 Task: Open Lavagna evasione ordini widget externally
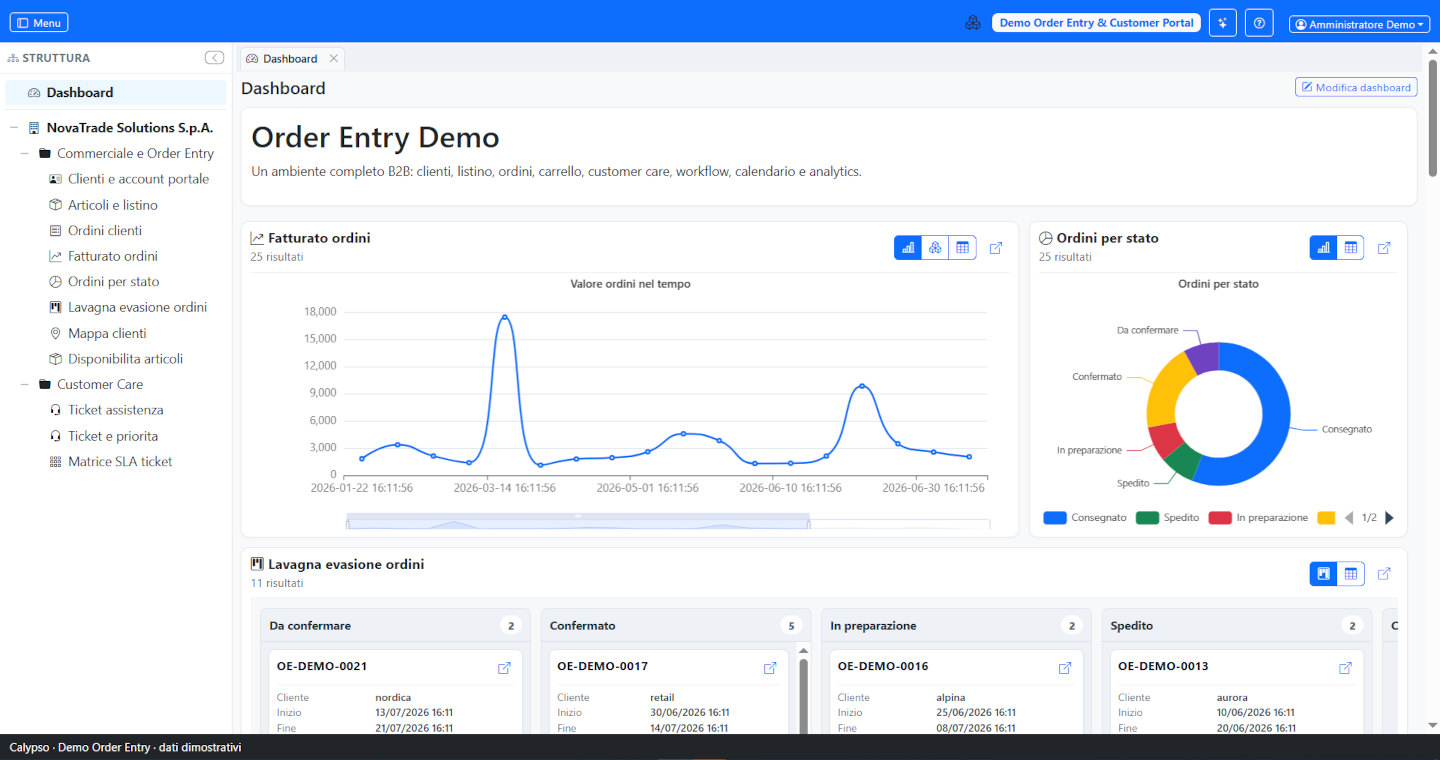pos(1384,574)
